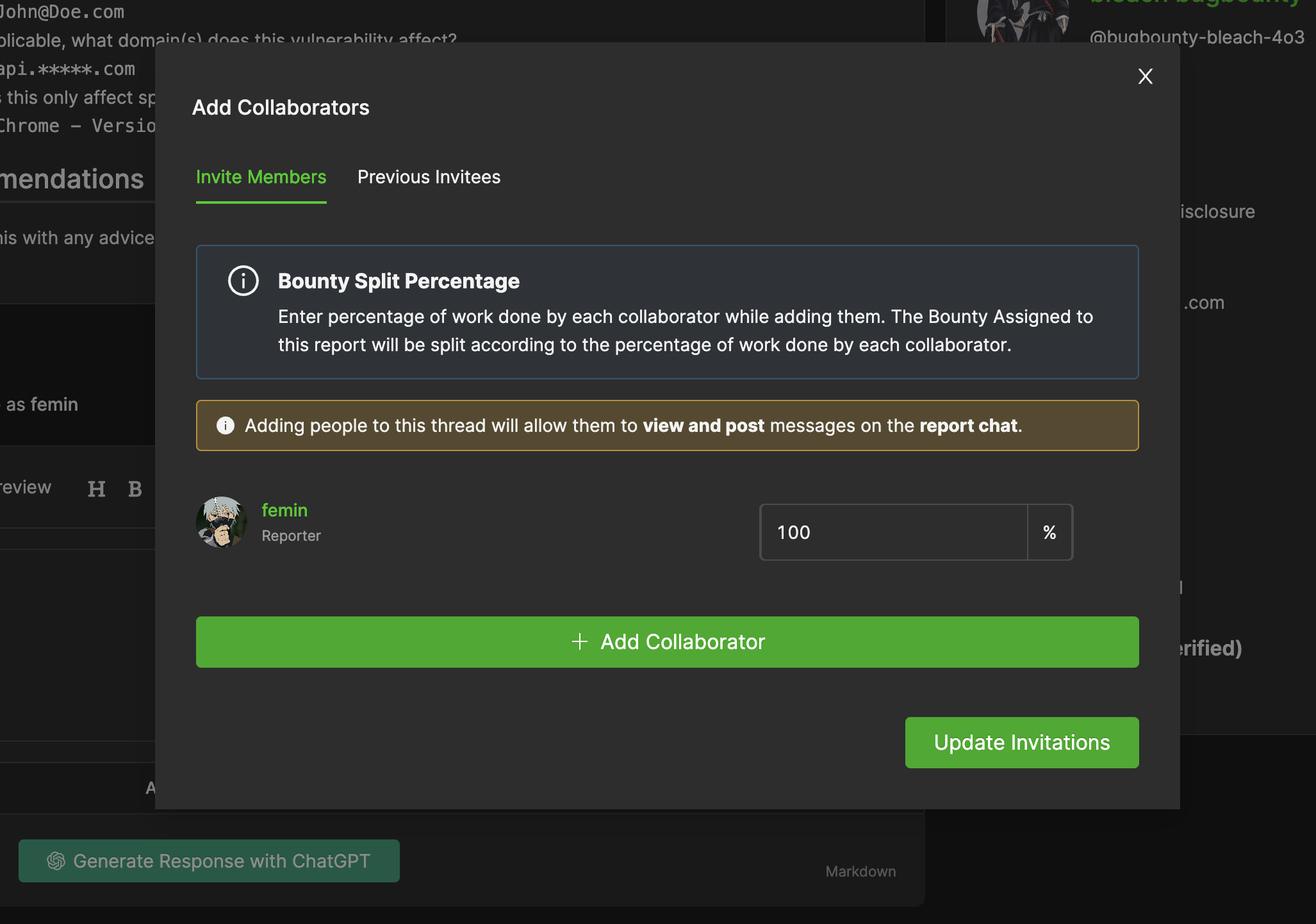Switch to the Invite Members tab
This screenshot has width=1316, height=924.
click(x=261, y=177)
